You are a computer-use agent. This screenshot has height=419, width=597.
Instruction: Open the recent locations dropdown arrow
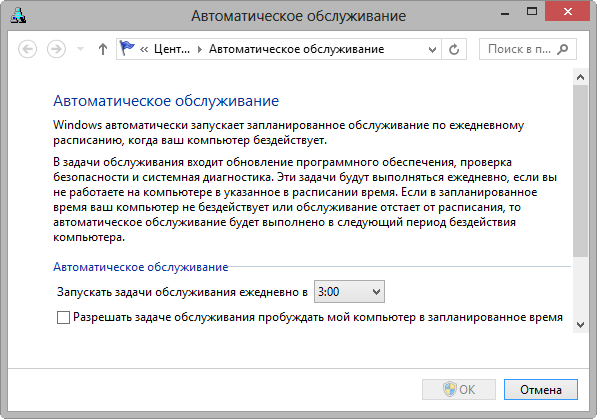pos(80,49)
